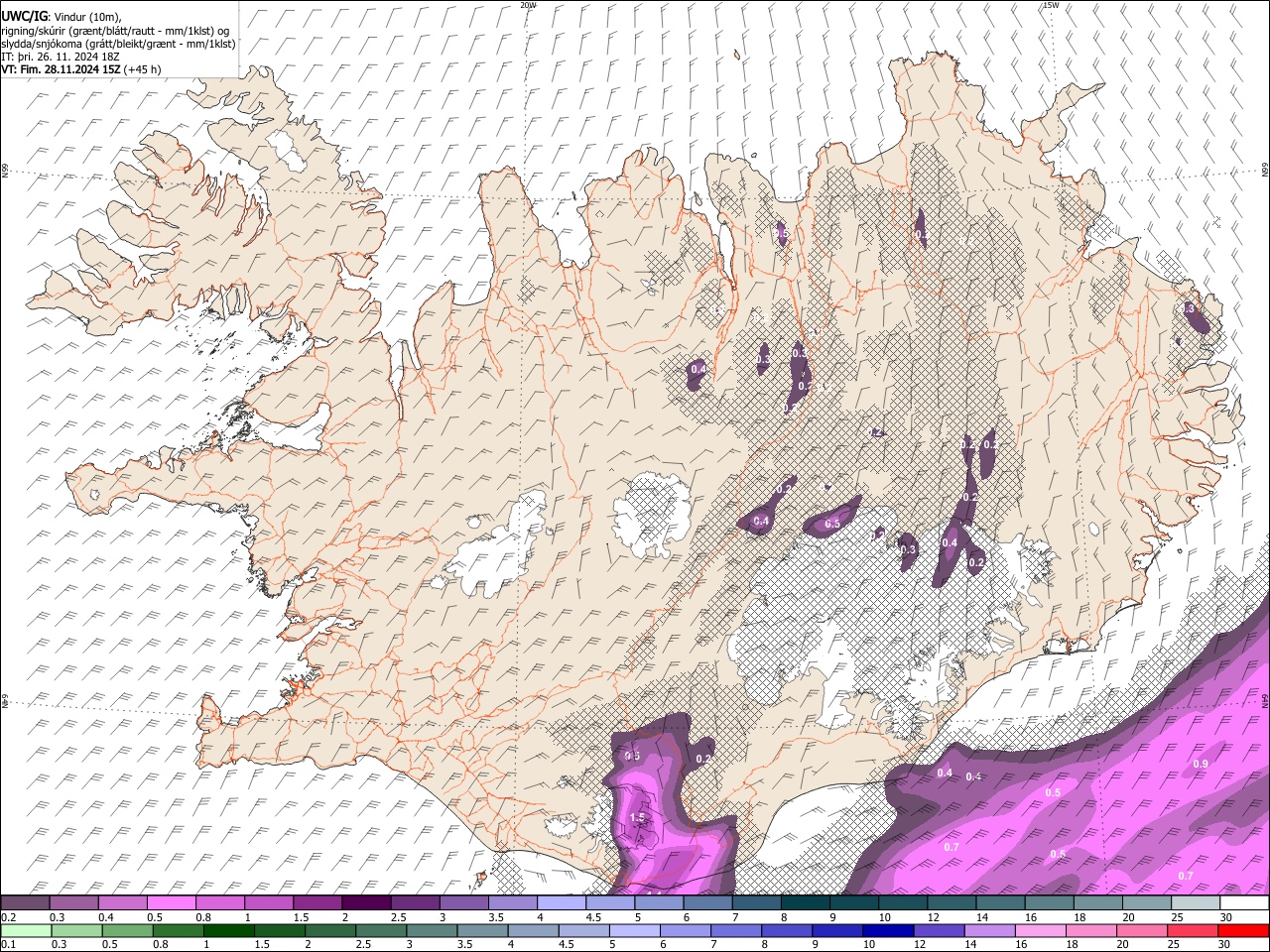Viewport: 1270px width, 952px height.
Task: Click the 2–2.5 green swatch in bottom row
Action: tap(329, 930)
